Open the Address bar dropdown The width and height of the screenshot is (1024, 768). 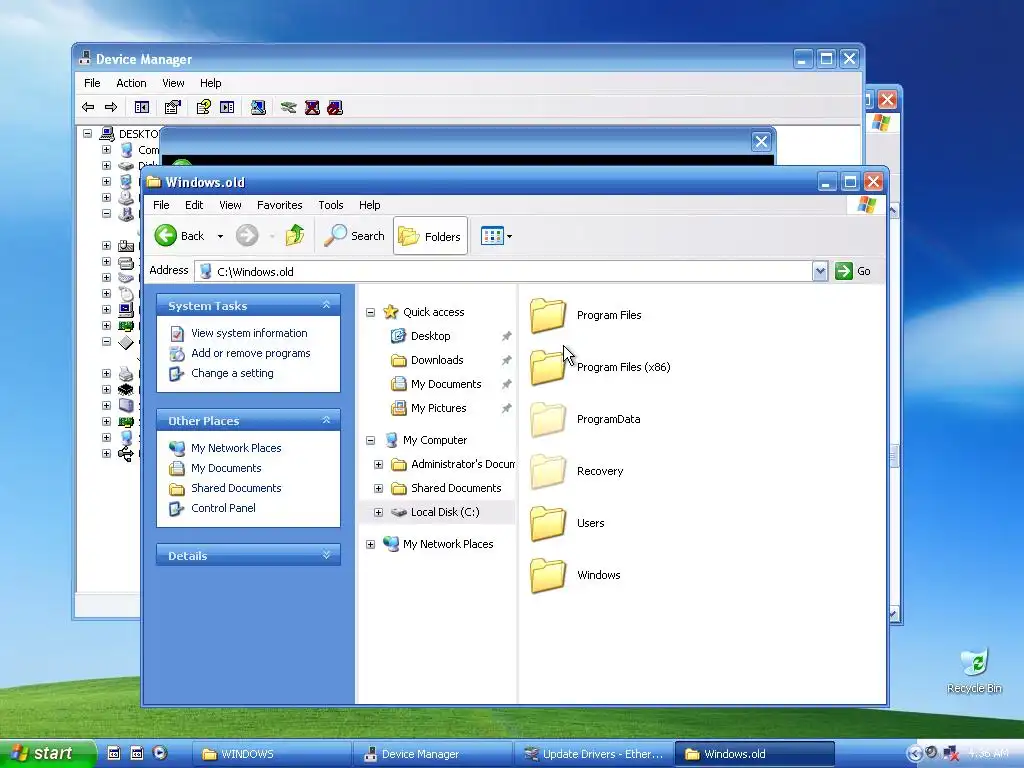(x=820, y=271)
